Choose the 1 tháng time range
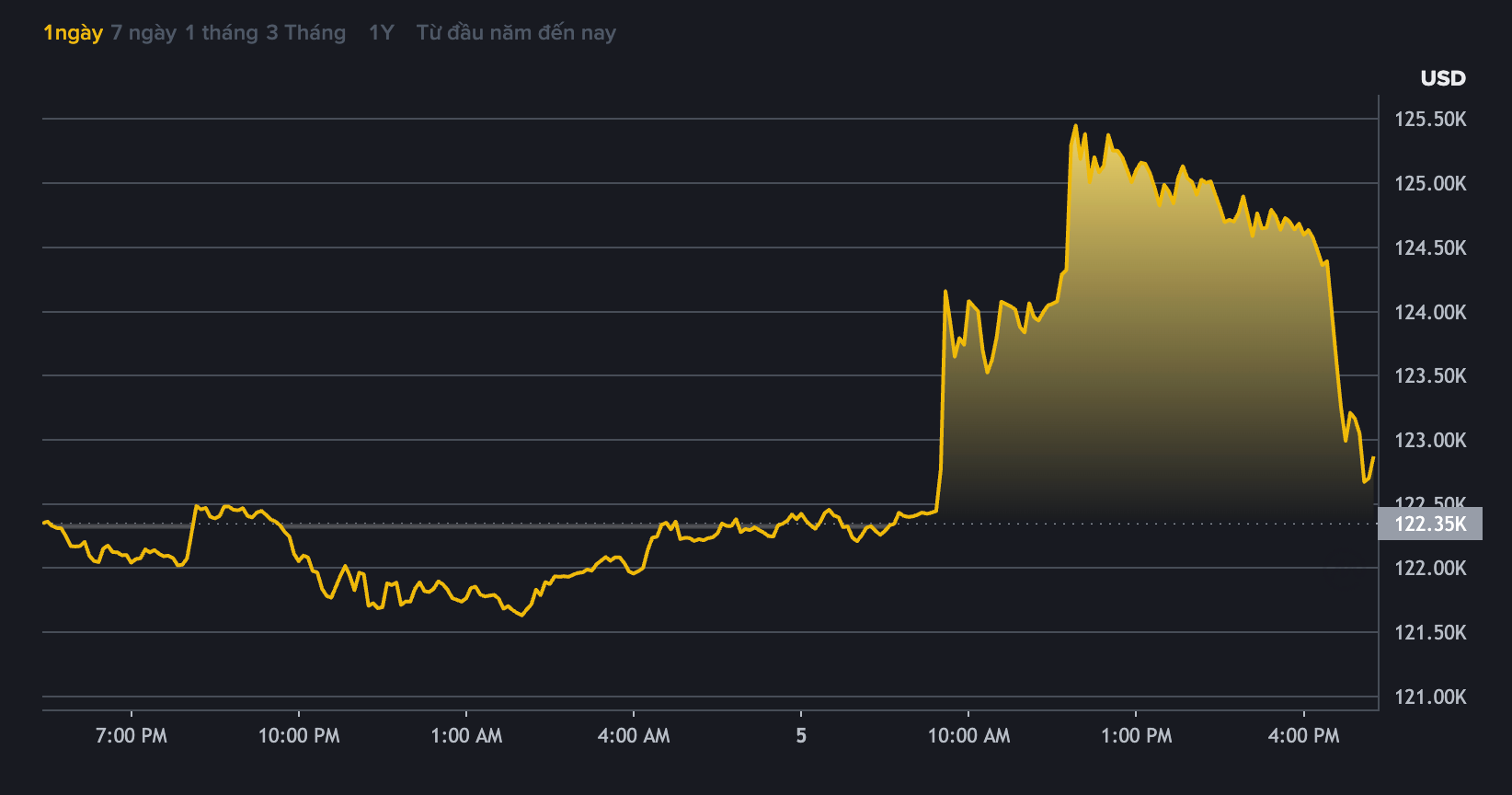 (x=222, y=33)
